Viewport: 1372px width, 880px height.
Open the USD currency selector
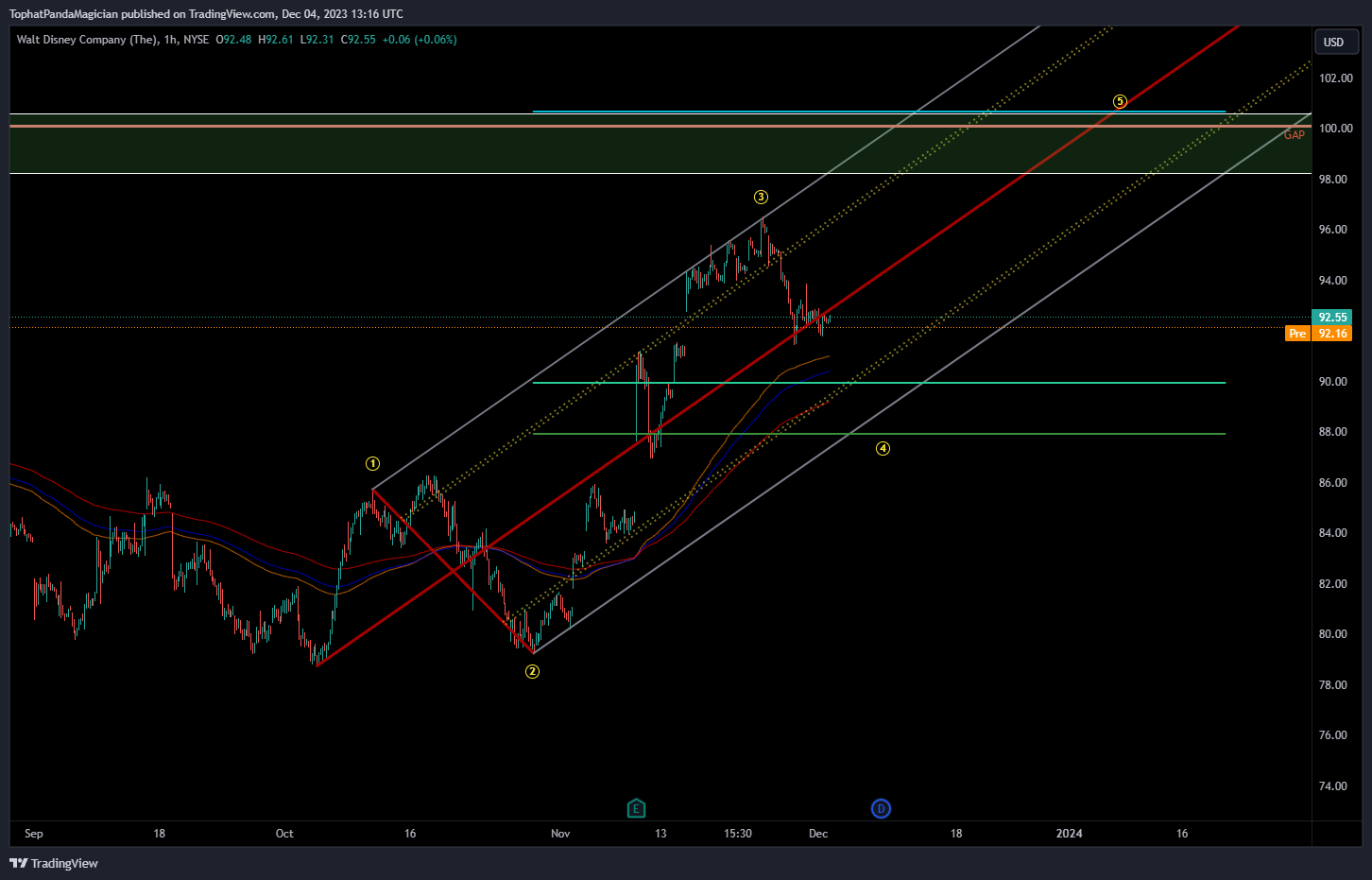click(x=1336, y=42)
